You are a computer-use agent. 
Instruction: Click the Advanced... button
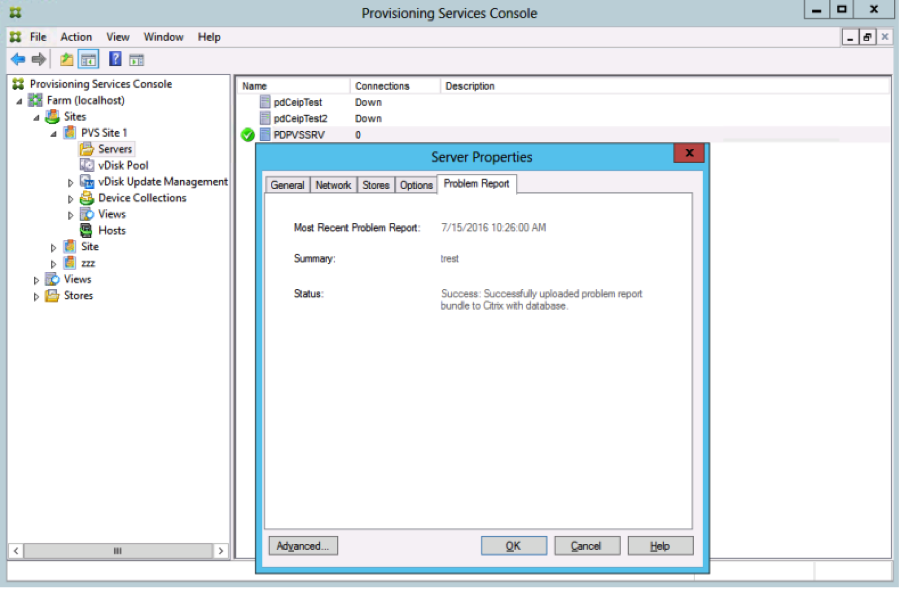(x=303, y=546)
